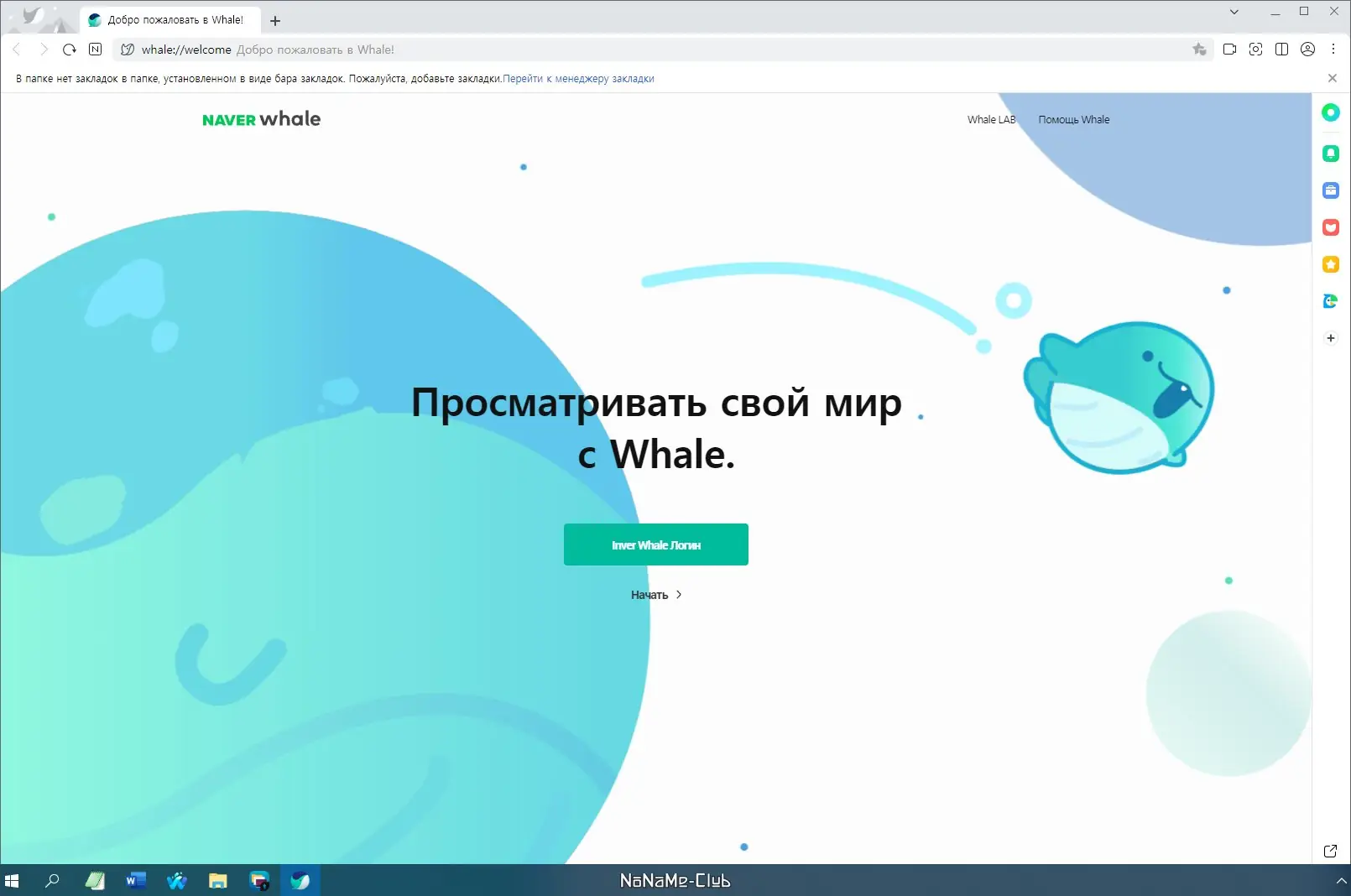Image resolution: width=1351 pixels, height=896 pixels.
Task: Open the Whale LAB menu item
Action: pyautogui.click(x=991, y=119)
